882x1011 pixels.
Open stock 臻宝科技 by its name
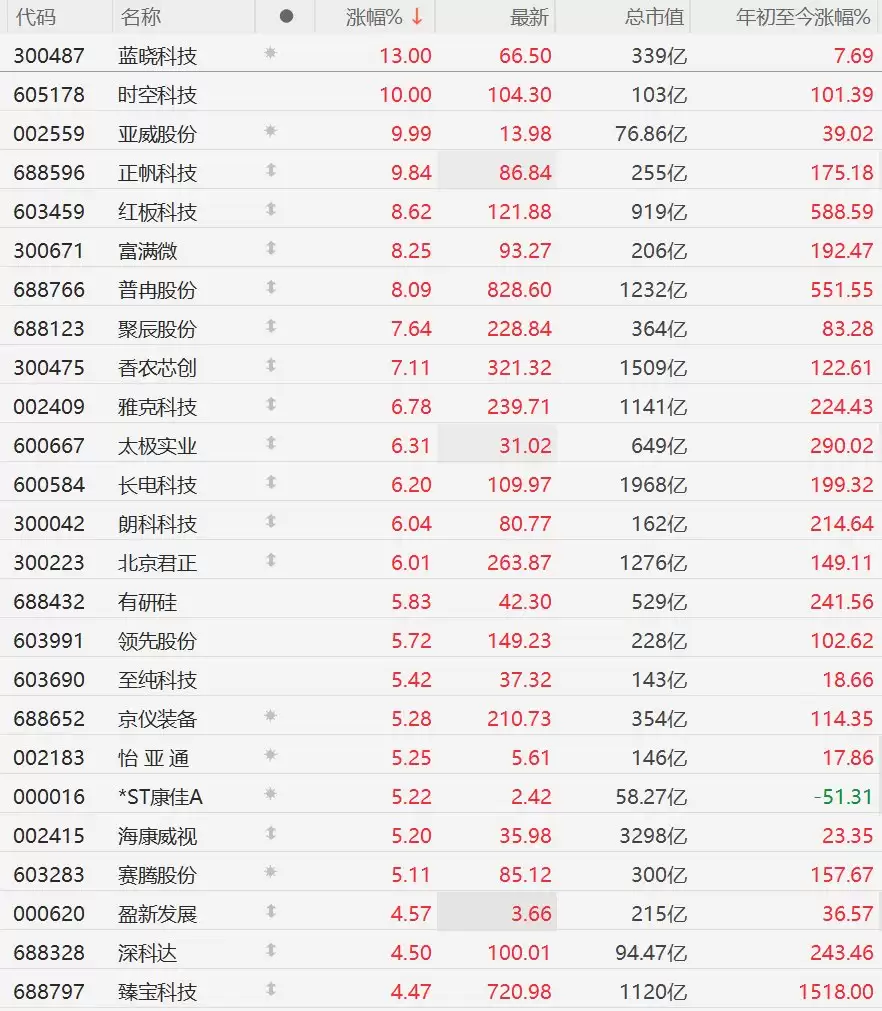(x=157, y=992)
